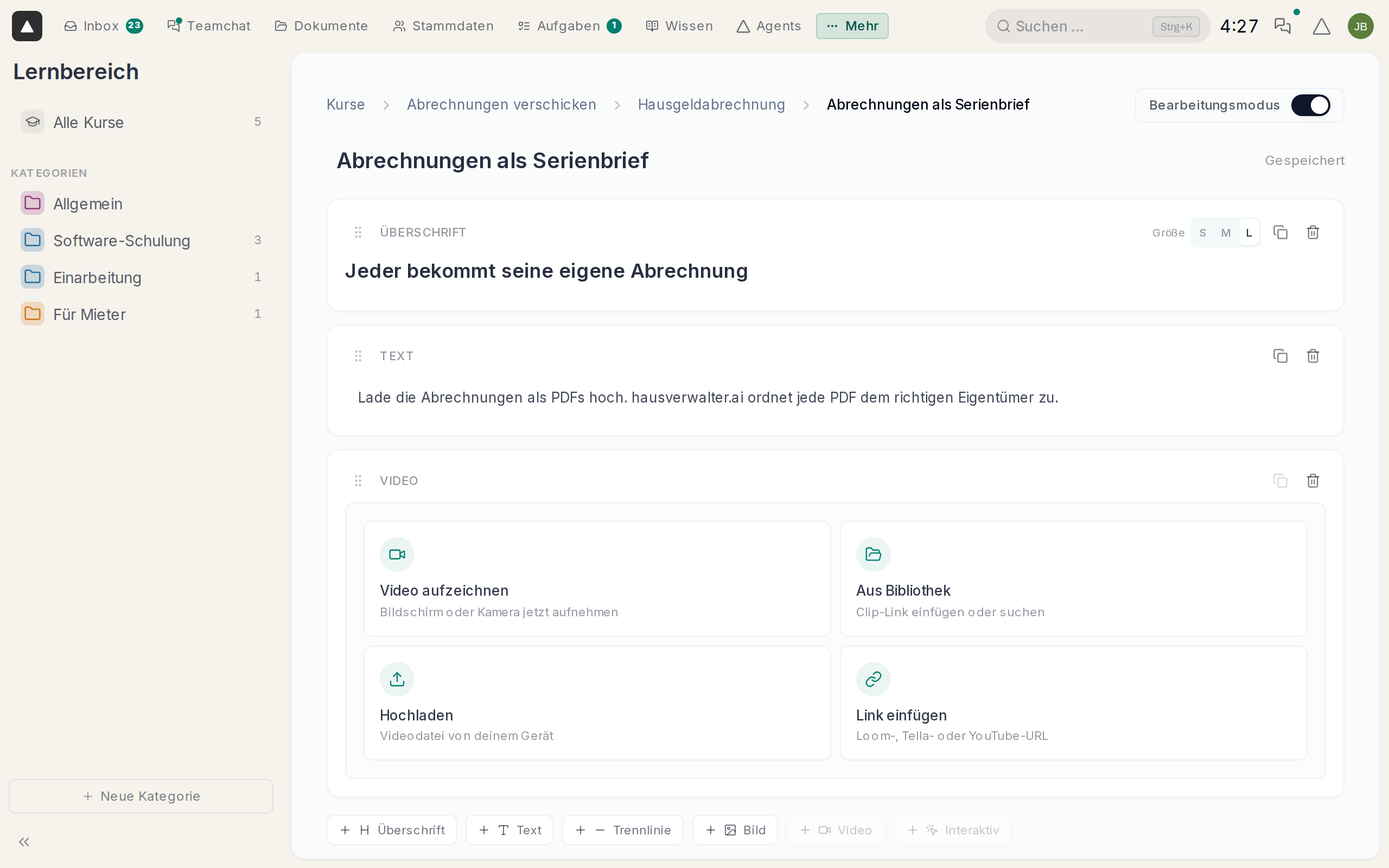
Task: Open Agents section
Action: [x=768, y=26]
